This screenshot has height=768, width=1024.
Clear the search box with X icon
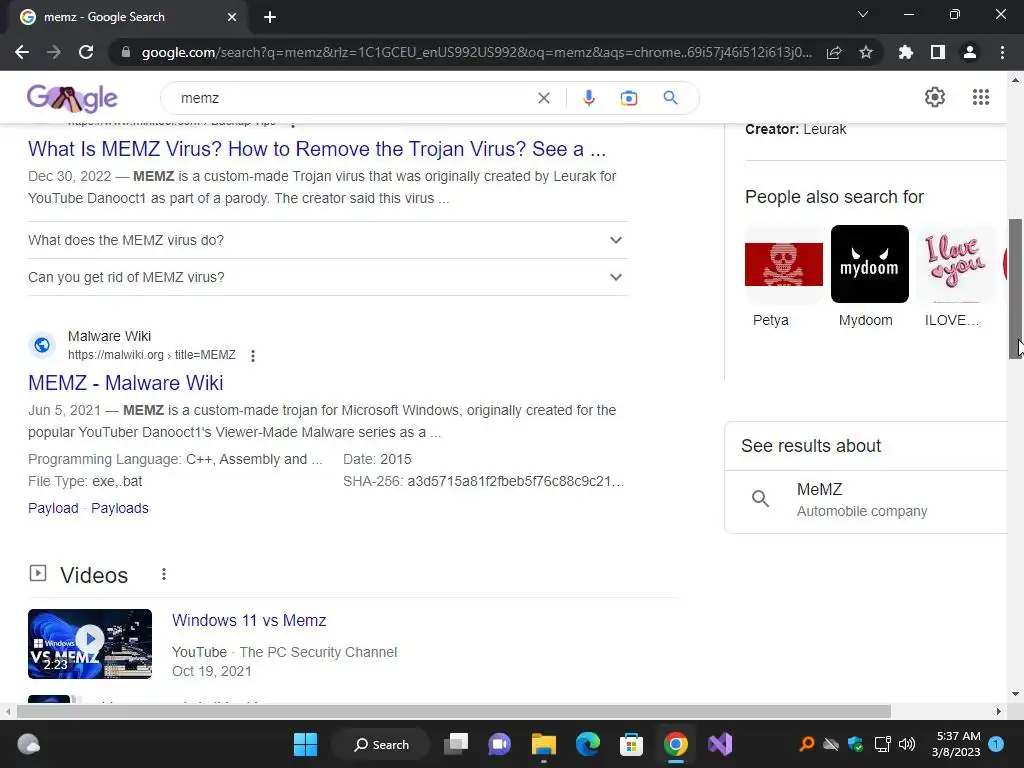pos(543,98)
